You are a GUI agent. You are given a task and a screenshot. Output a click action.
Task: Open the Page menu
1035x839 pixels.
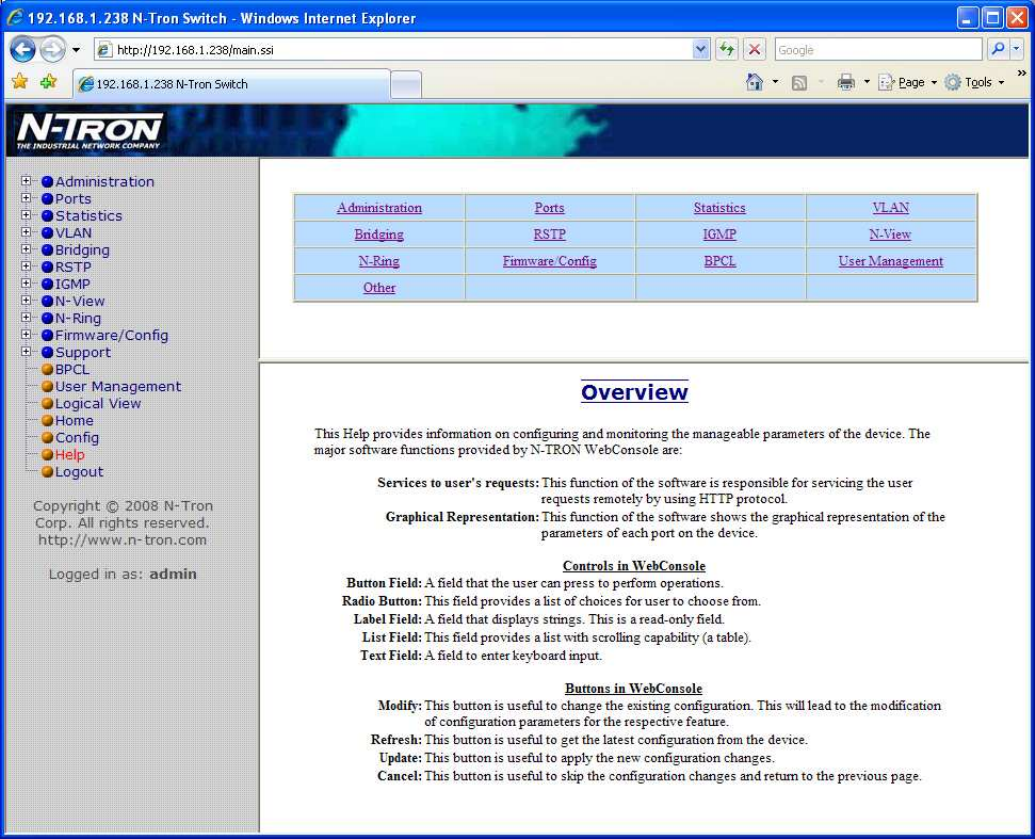tap(908, 83)
